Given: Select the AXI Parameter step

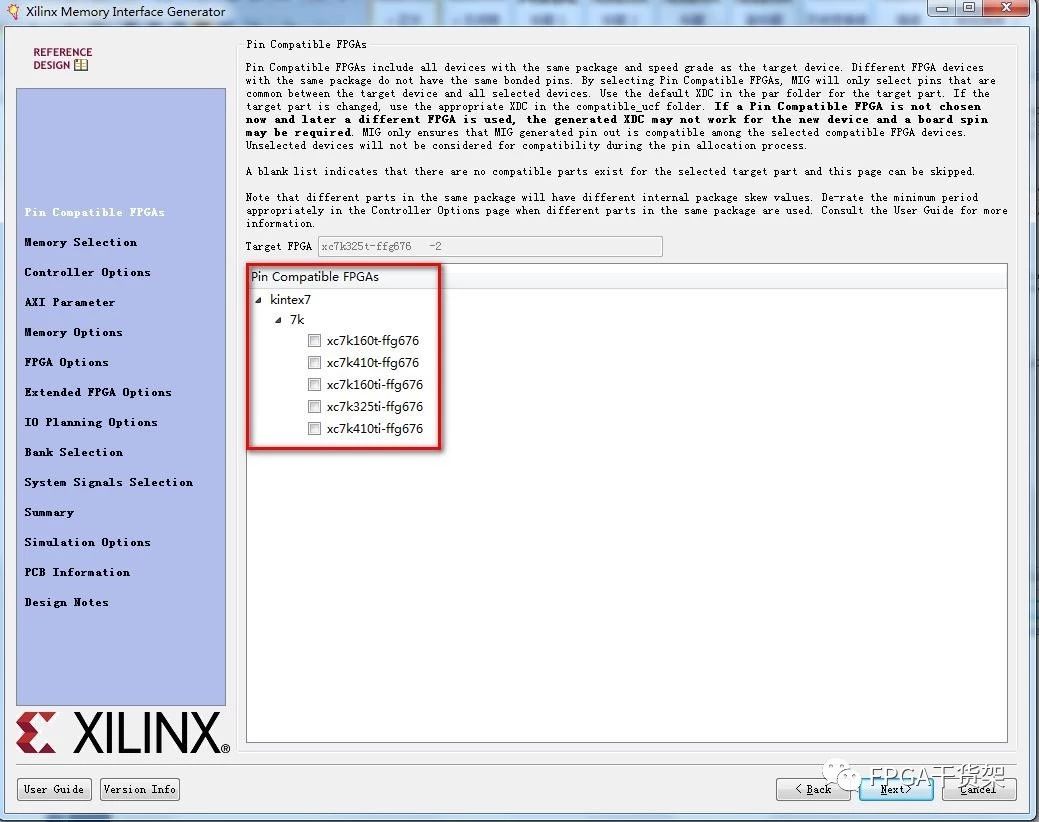Looking at the screenshot, I should (x=70, y=302).
